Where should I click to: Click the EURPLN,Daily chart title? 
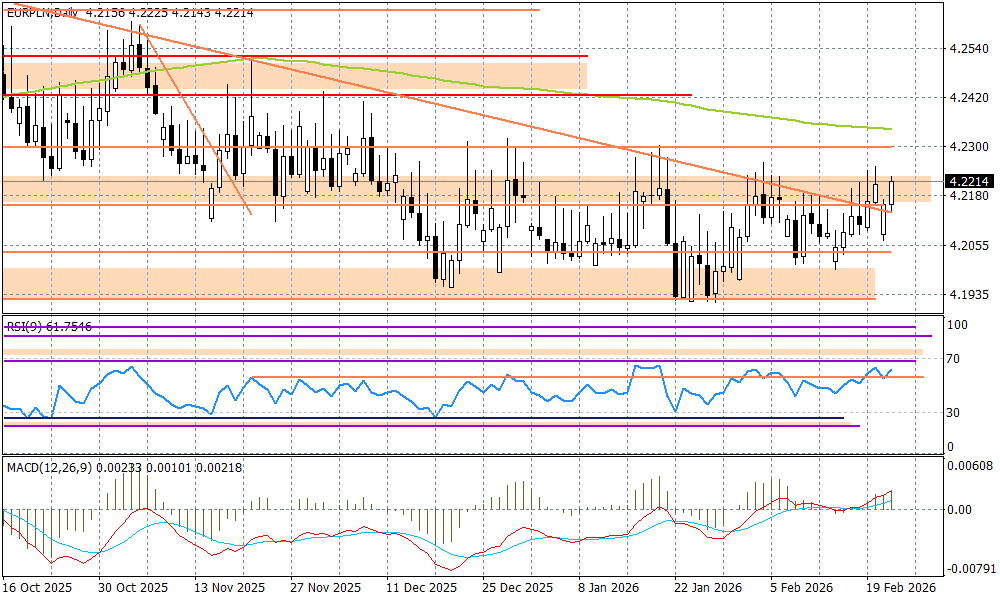click(42, 11)
